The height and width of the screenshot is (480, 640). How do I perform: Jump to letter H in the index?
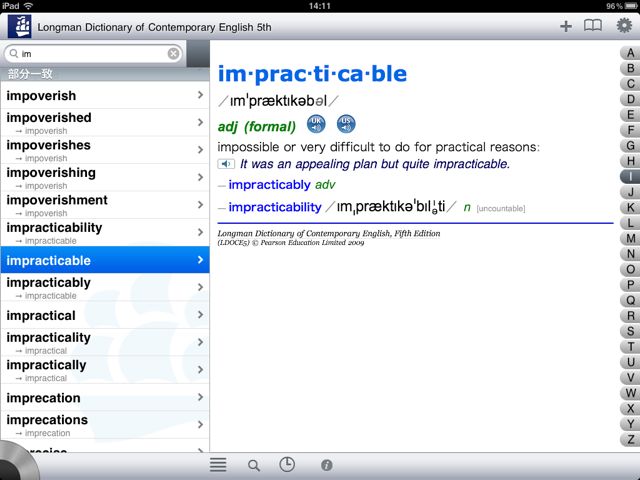630,161
